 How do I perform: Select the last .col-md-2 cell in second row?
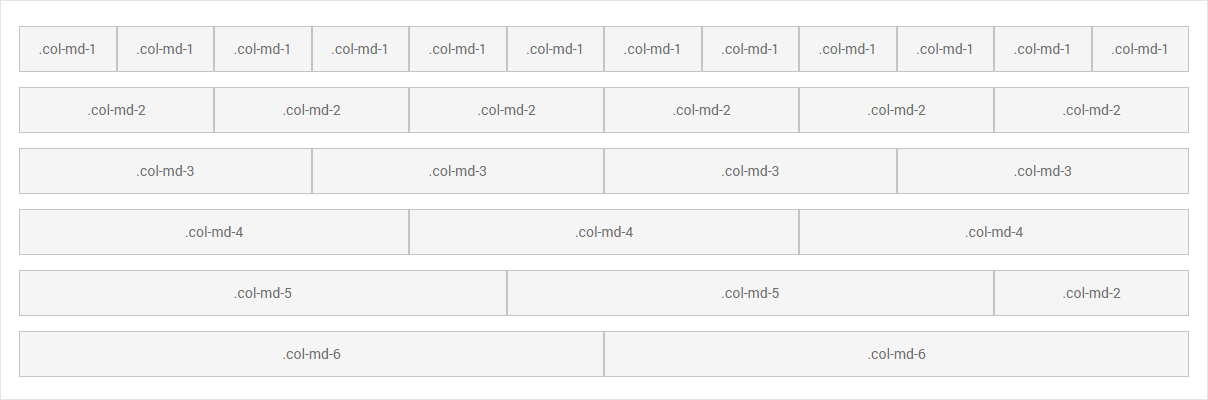coord(1091,110)
